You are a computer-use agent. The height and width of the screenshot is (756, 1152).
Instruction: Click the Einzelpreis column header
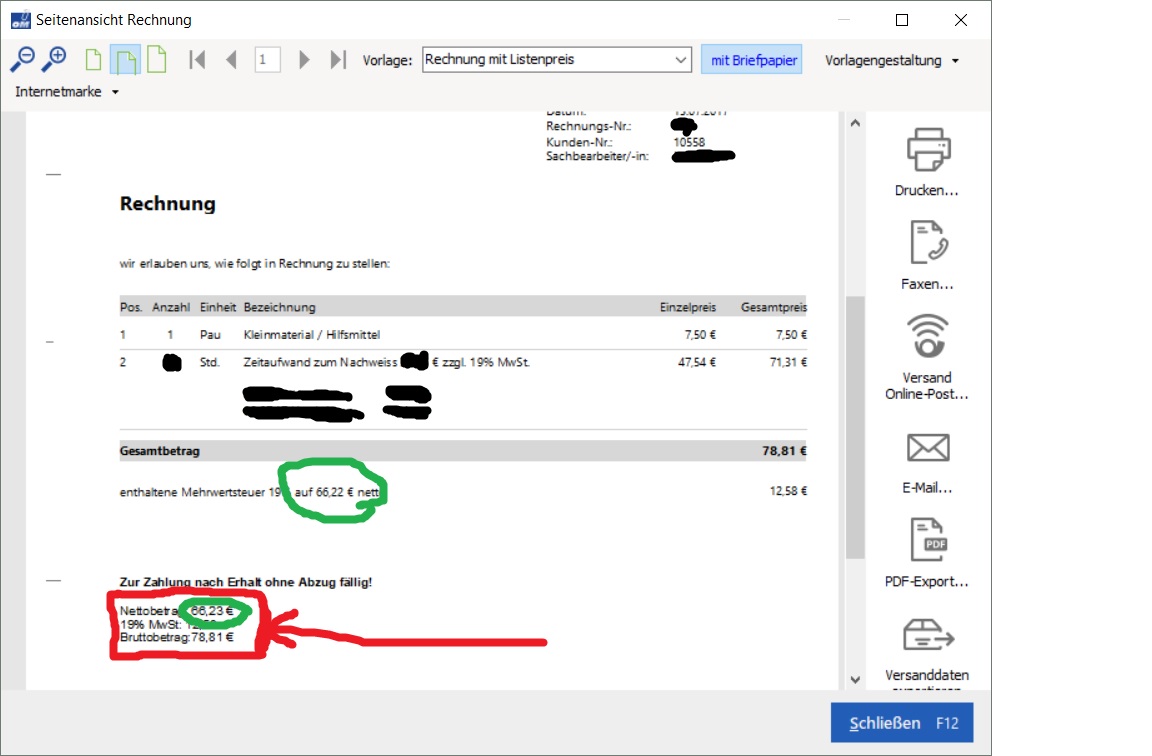click(688, 307)
